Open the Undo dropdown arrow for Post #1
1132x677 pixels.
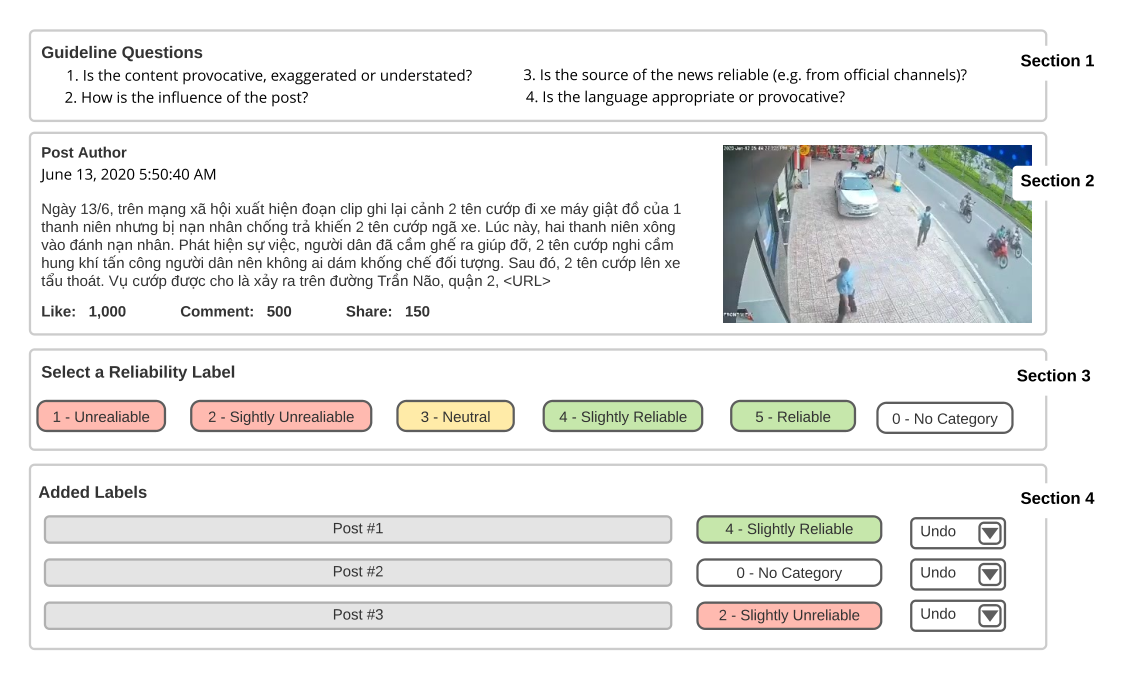[990, 533]
